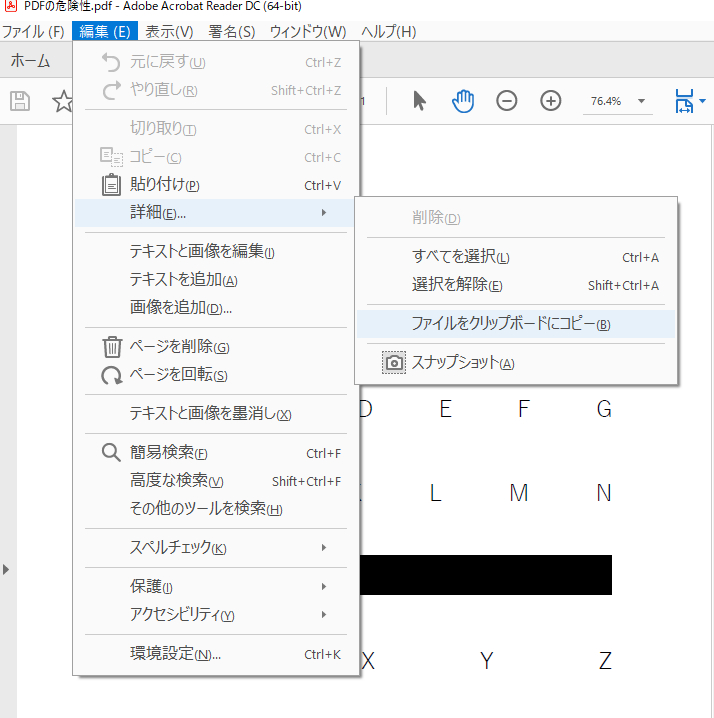Open the 表示 menu
714x718 pixels.
[168, 31]
